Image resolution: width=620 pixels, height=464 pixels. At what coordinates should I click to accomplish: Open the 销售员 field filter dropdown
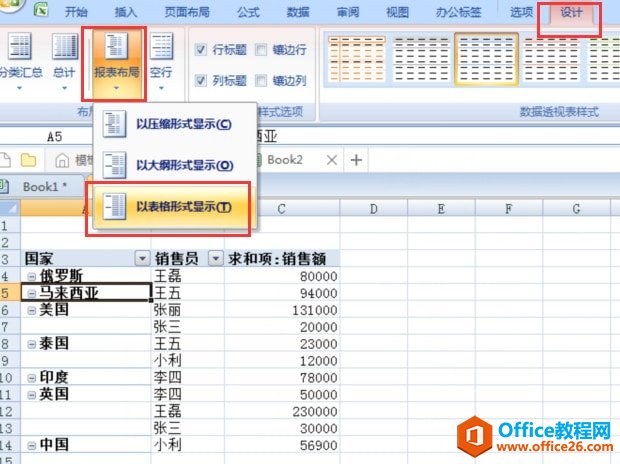click(216, 259)
